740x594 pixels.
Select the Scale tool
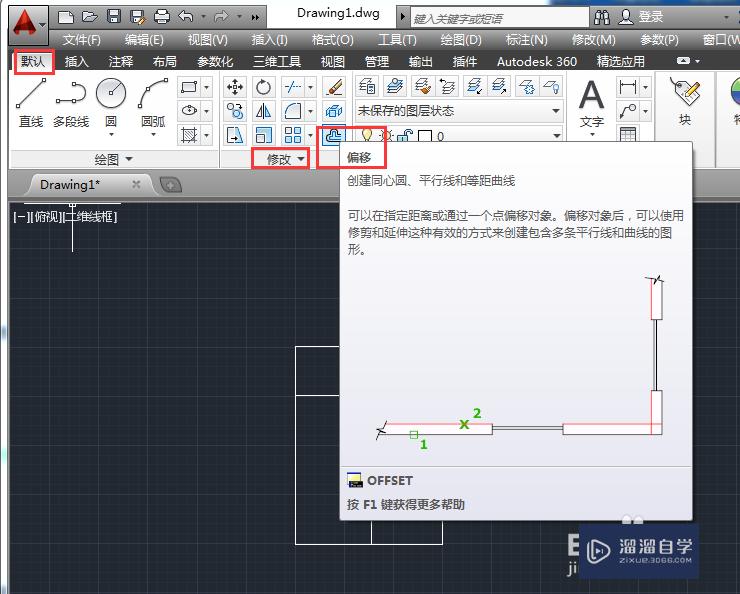coord(263,135)
